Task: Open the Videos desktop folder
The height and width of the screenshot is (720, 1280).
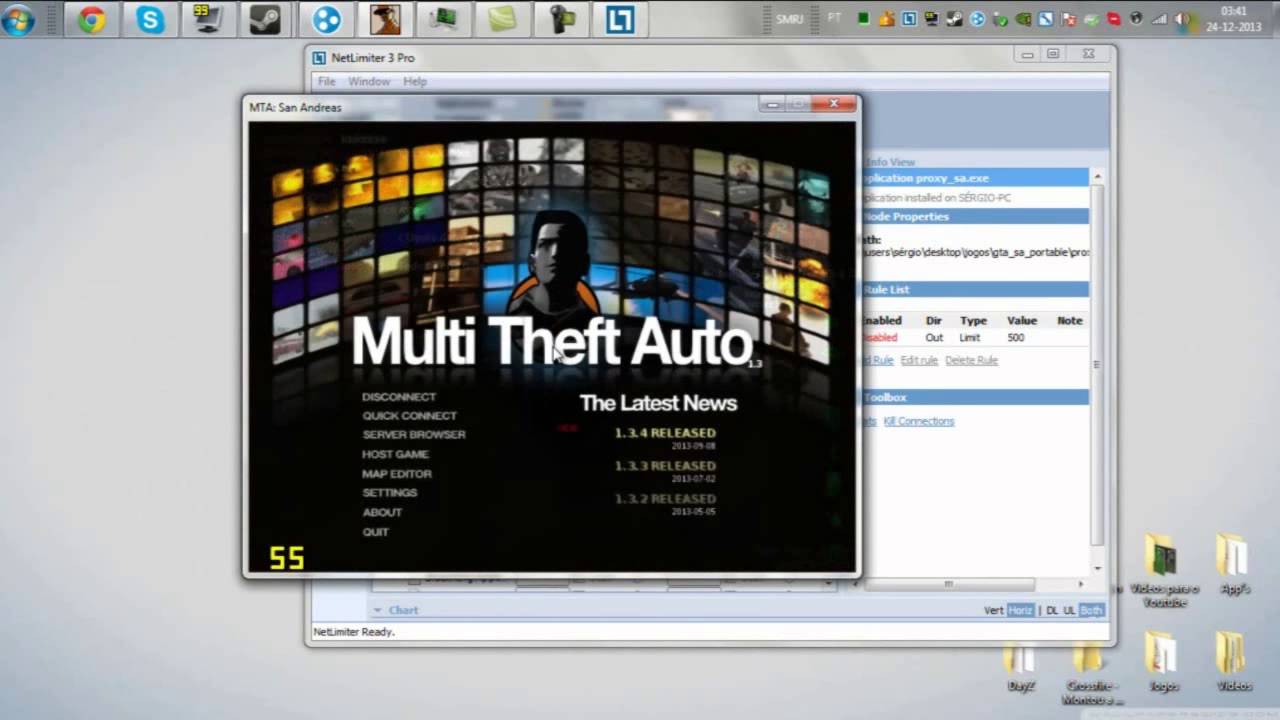Action: pyautogui.click(x=1233, y=662)
